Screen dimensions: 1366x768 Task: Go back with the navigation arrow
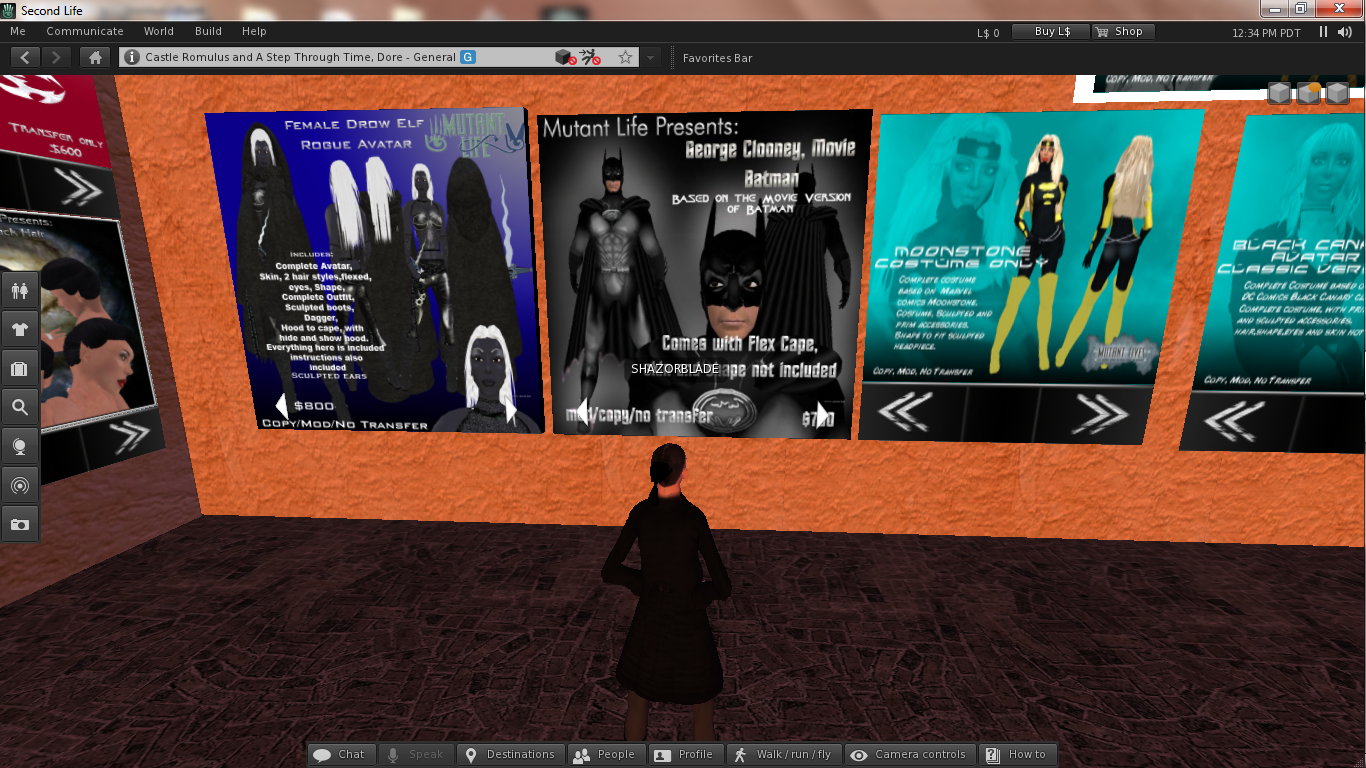(25, 57)
